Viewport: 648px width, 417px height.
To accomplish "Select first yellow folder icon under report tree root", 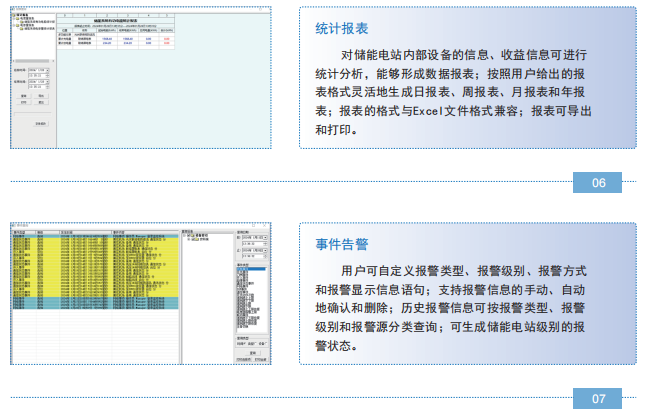I will (x=17, y=19).
